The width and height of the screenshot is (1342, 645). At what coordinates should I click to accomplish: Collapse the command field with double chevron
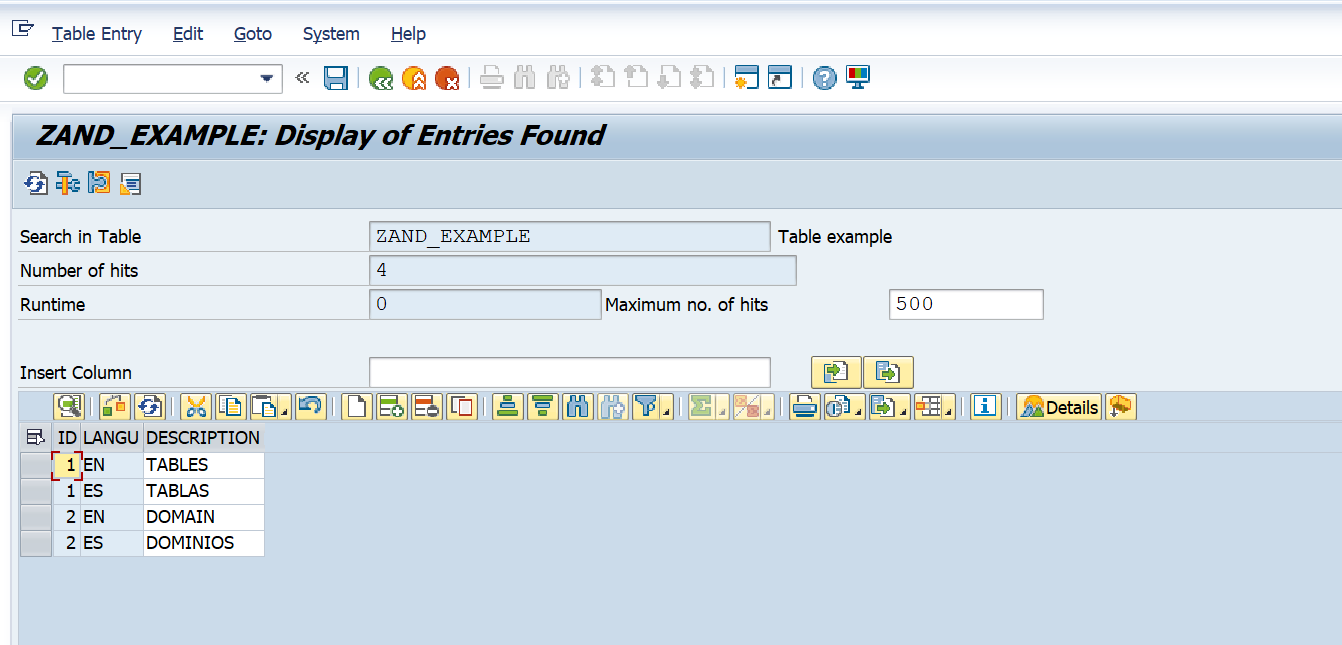[x=302, y=78]
